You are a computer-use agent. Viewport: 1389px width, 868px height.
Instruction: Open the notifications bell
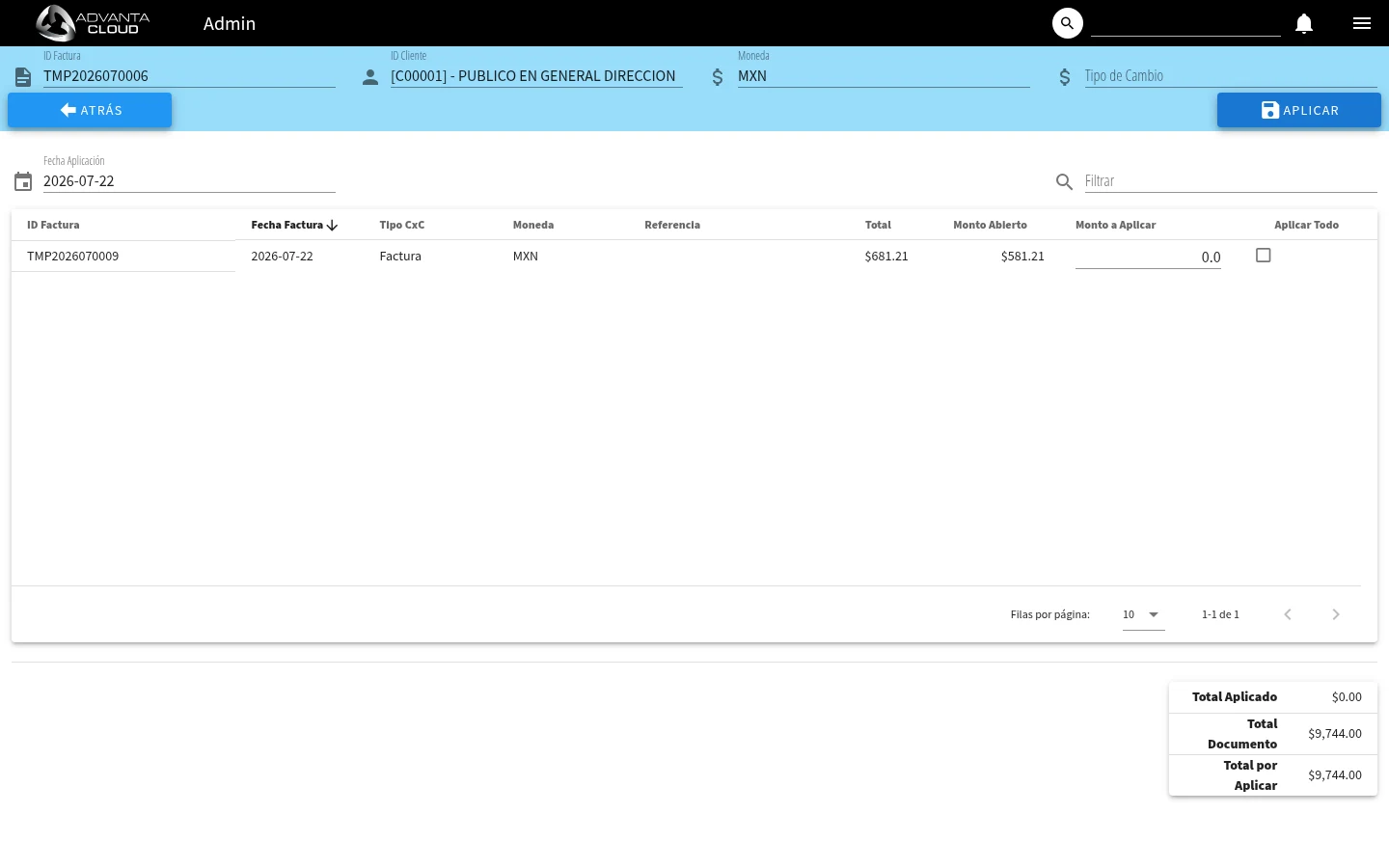coord(1304,23)
